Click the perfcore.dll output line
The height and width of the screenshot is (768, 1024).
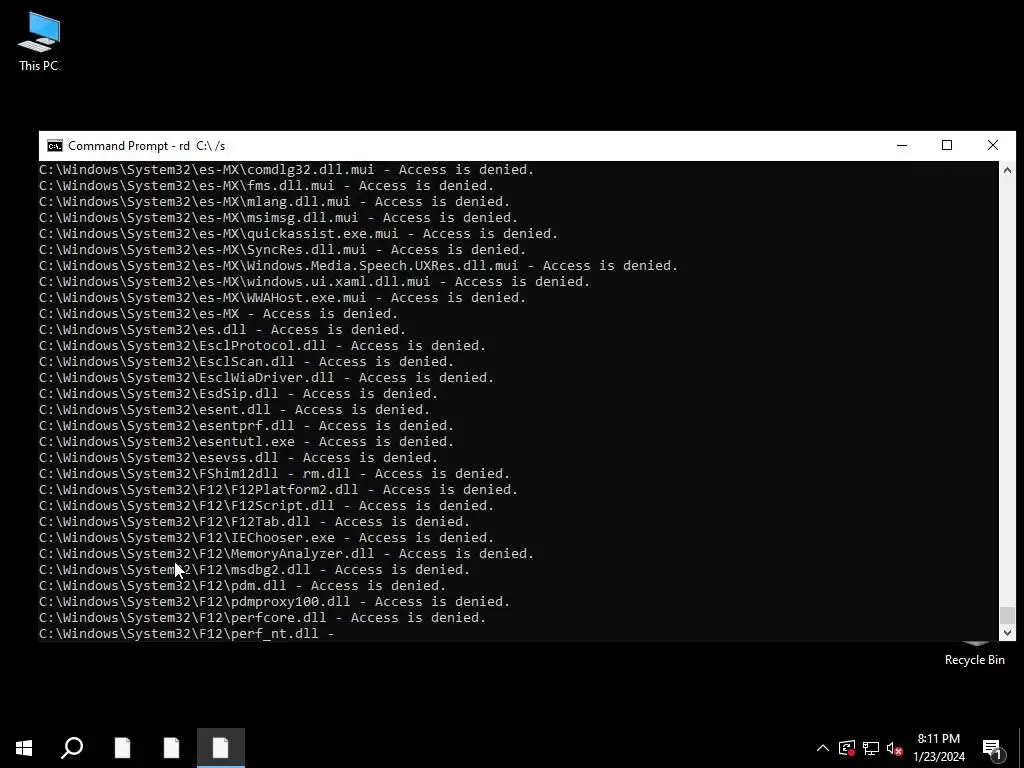(263, 618)
